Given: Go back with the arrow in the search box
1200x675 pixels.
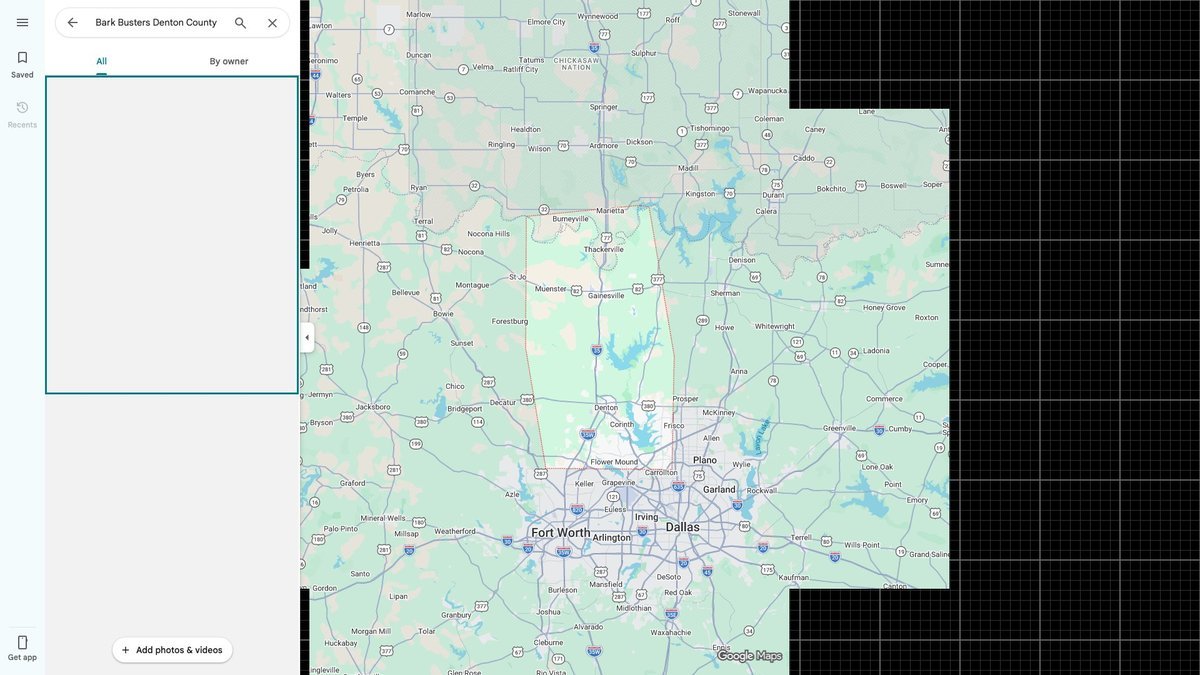Looking at the screenshot, I should click(72, 22).
